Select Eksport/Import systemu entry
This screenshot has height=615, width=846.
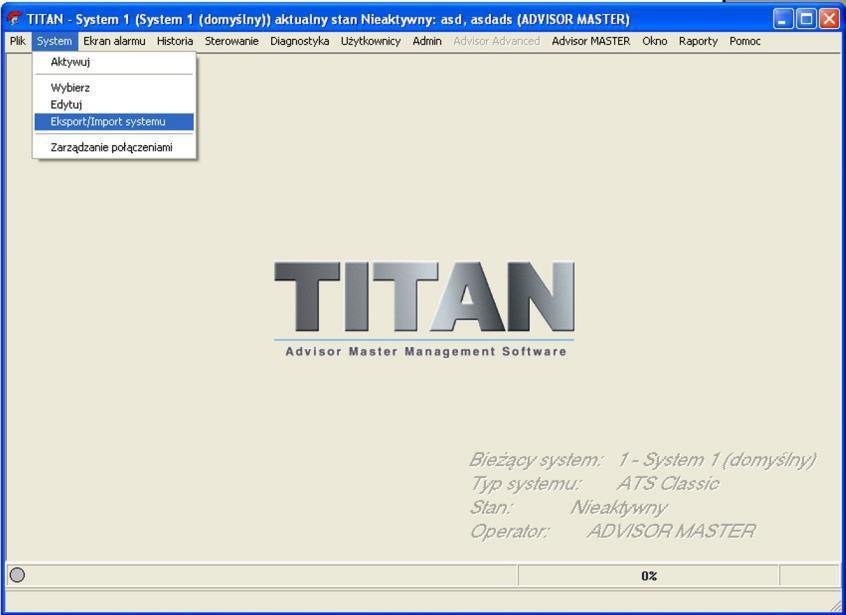pyautogui.click(x=114, y=121)
